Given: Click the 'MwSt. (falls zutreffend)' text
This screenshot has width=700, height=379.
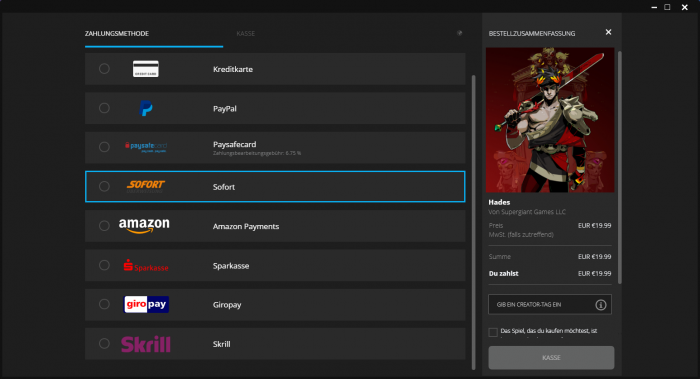Looking at the screenshot, I should click(x=521, y=234).
